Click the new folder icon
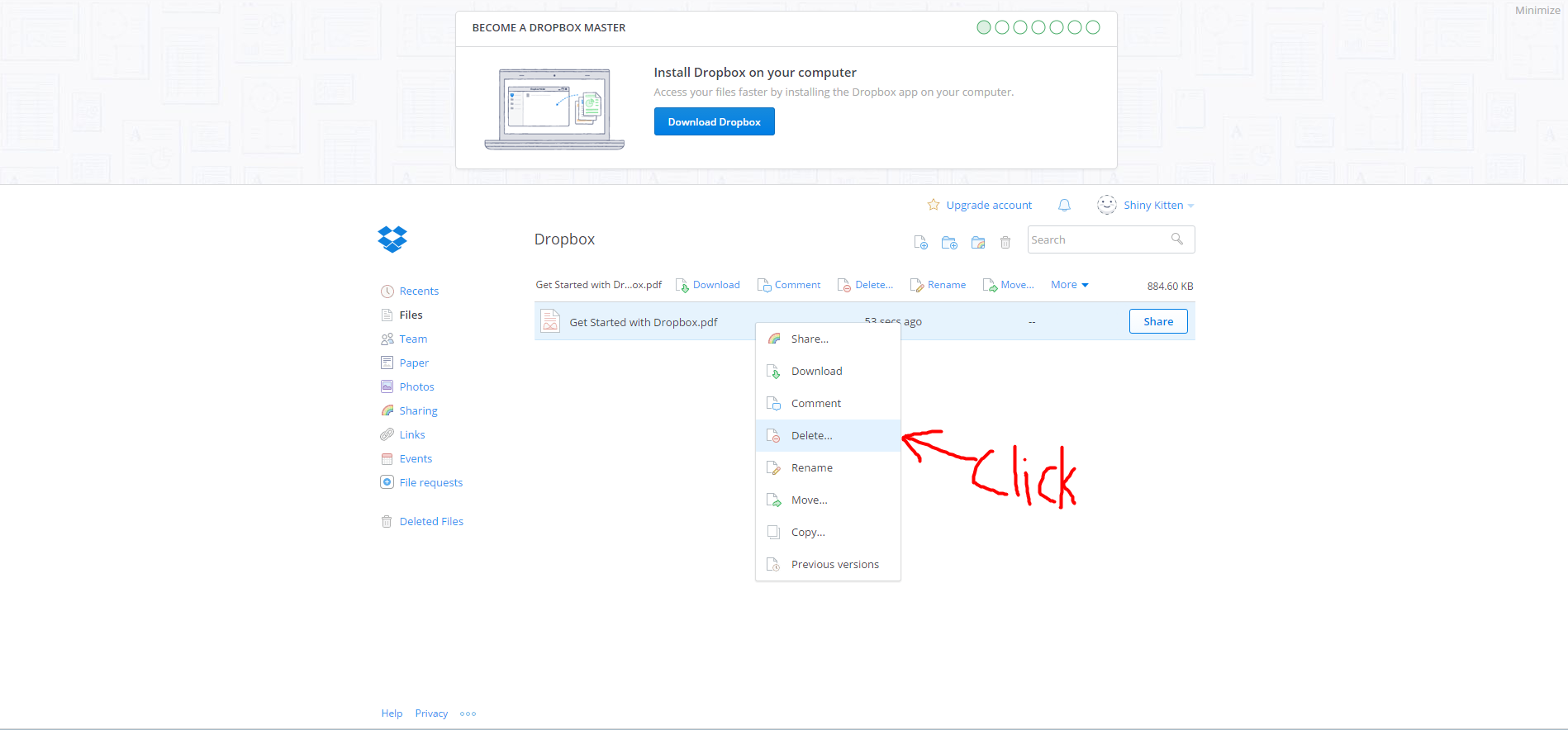This screenshot has width=1568, height=730. [949, 242]
